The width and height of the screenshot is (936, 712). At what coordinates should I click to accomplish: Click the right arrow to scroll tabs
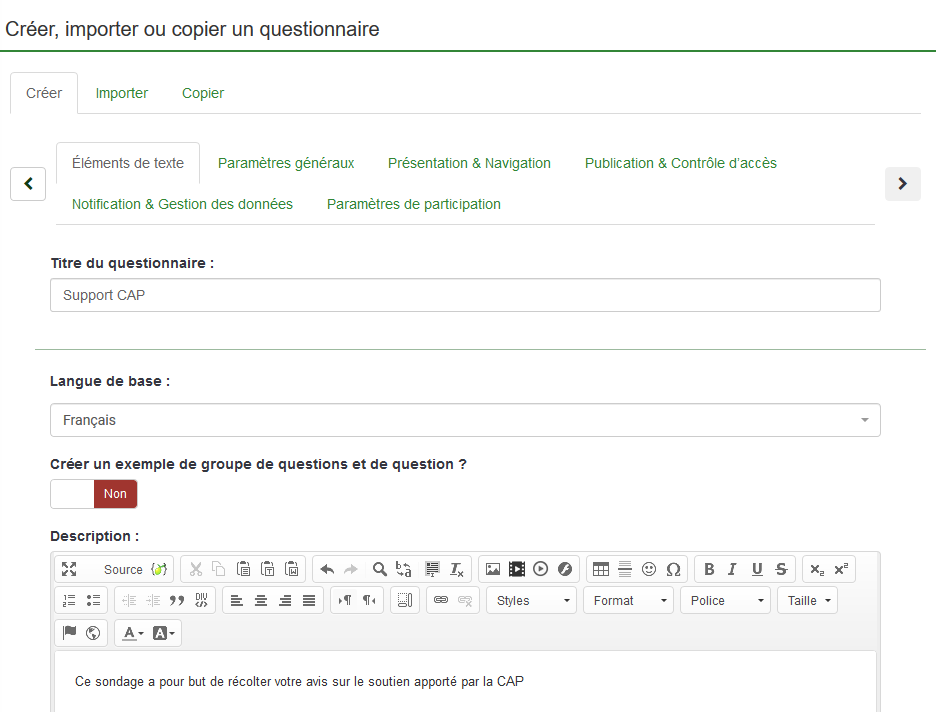(902, 184)
